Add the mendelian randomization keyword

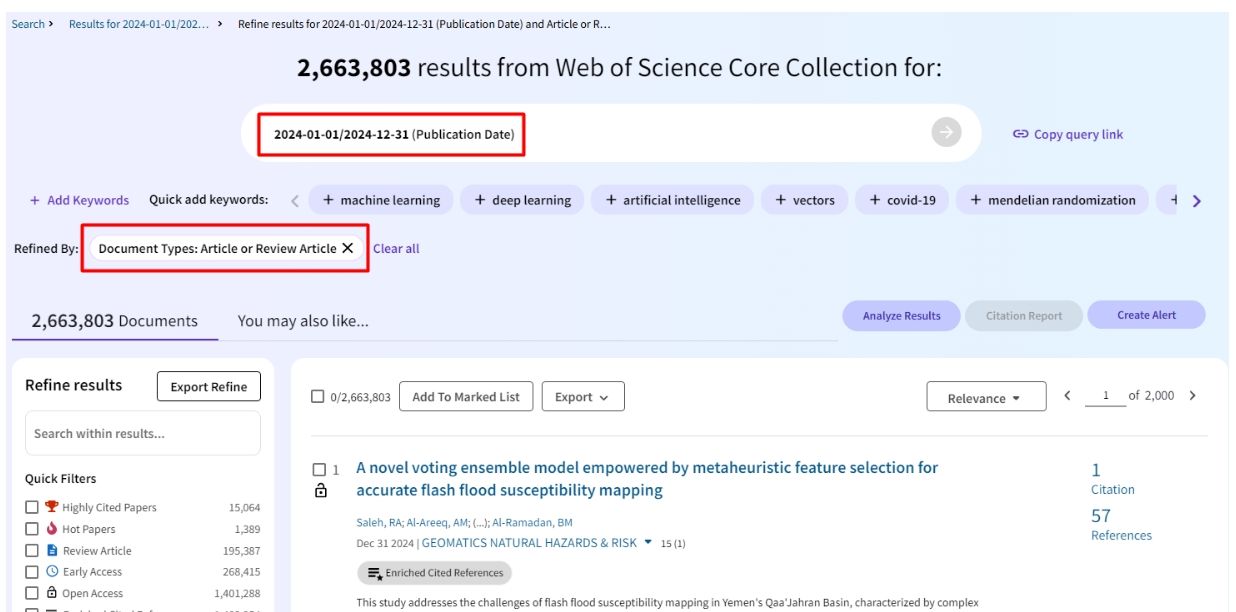coord(1053,200)
